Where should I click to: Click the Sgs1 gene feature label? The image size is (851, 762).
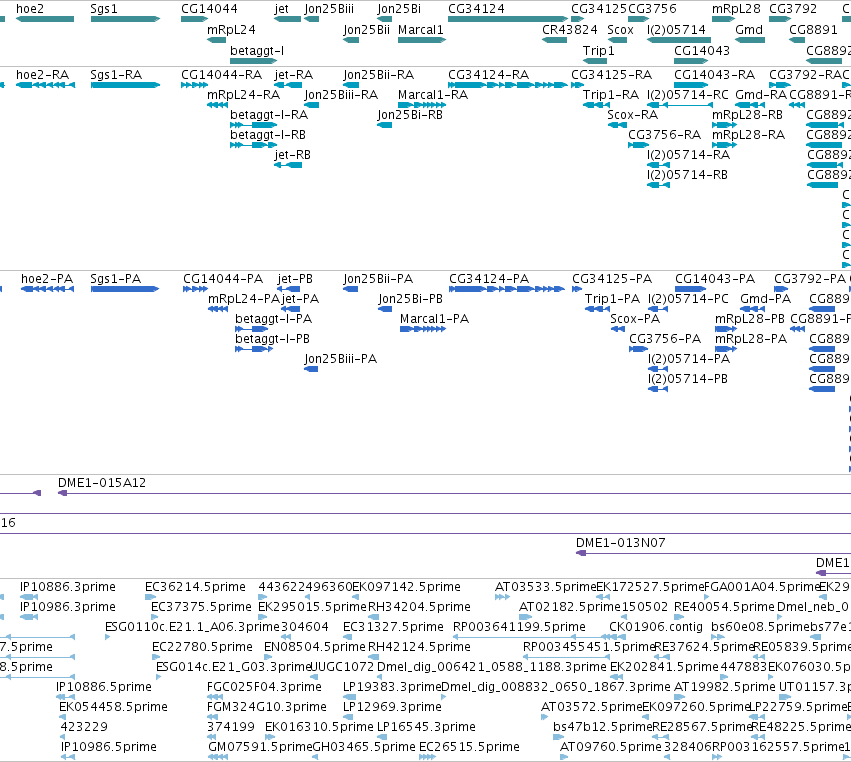pos(104,9)
